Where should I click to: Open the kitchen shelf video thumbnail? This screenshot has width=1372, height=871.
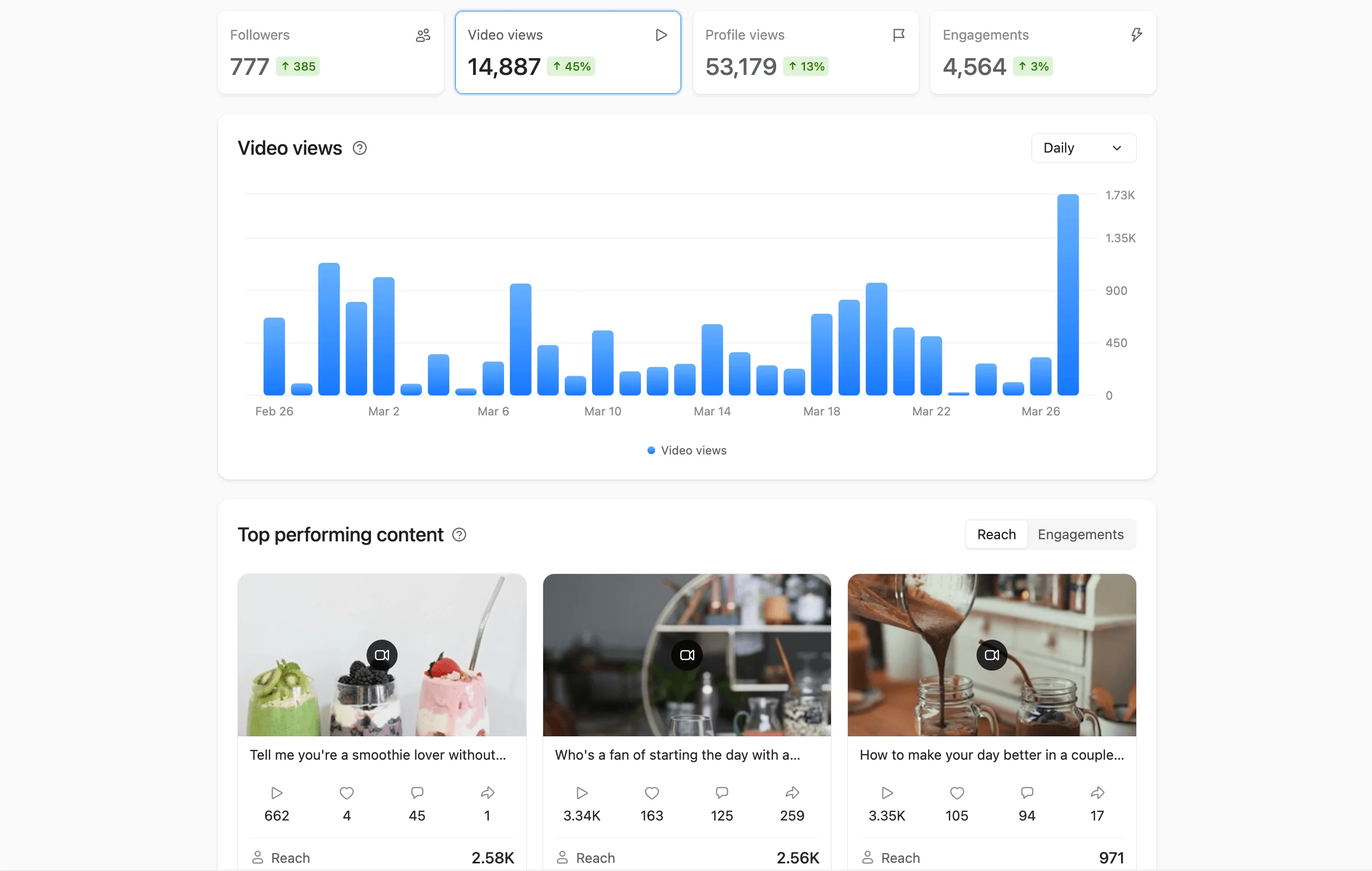687,655
